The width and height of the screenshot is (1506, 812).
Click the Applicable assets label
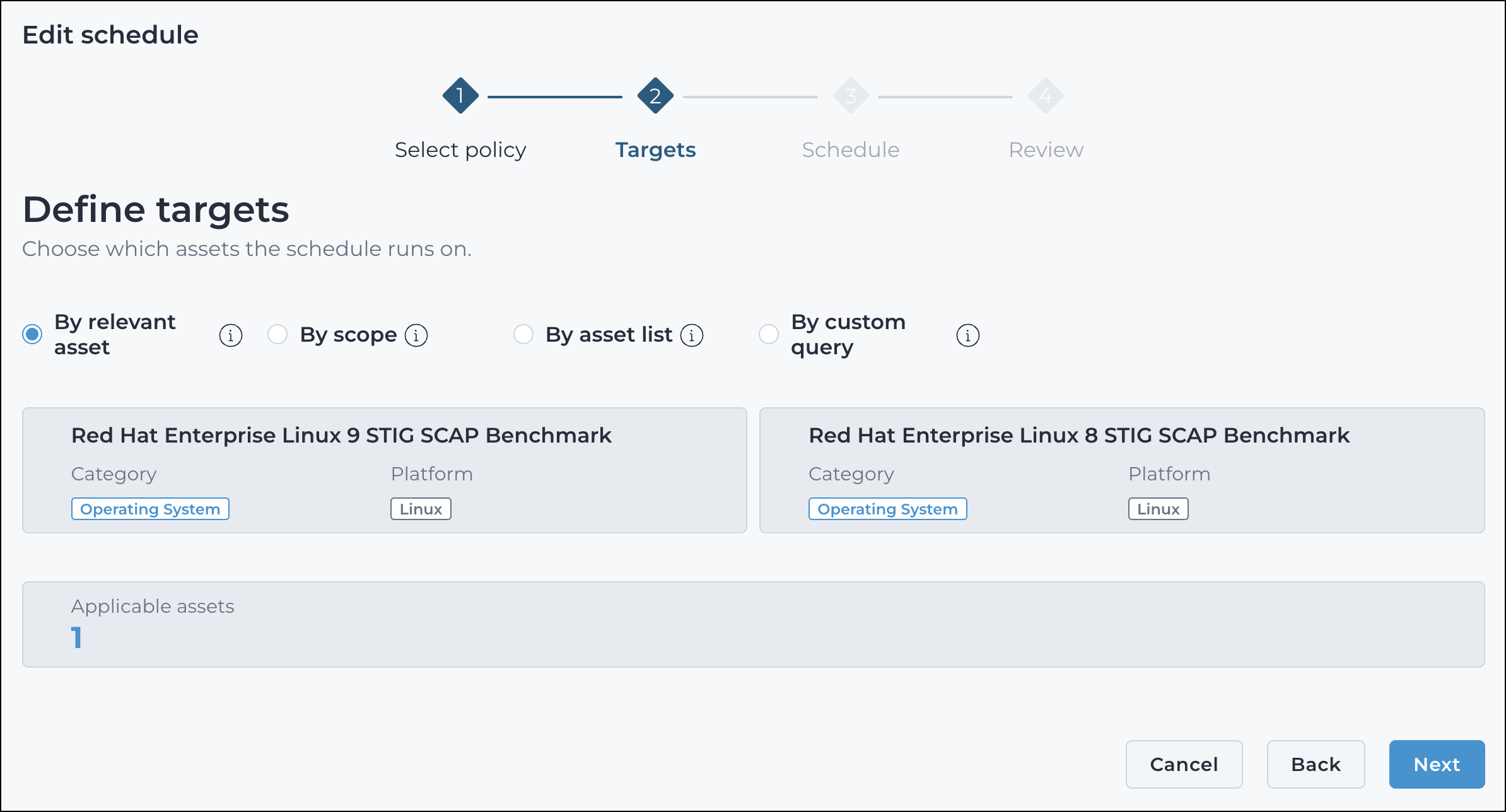pyautogui.click(x=153, y=606)
